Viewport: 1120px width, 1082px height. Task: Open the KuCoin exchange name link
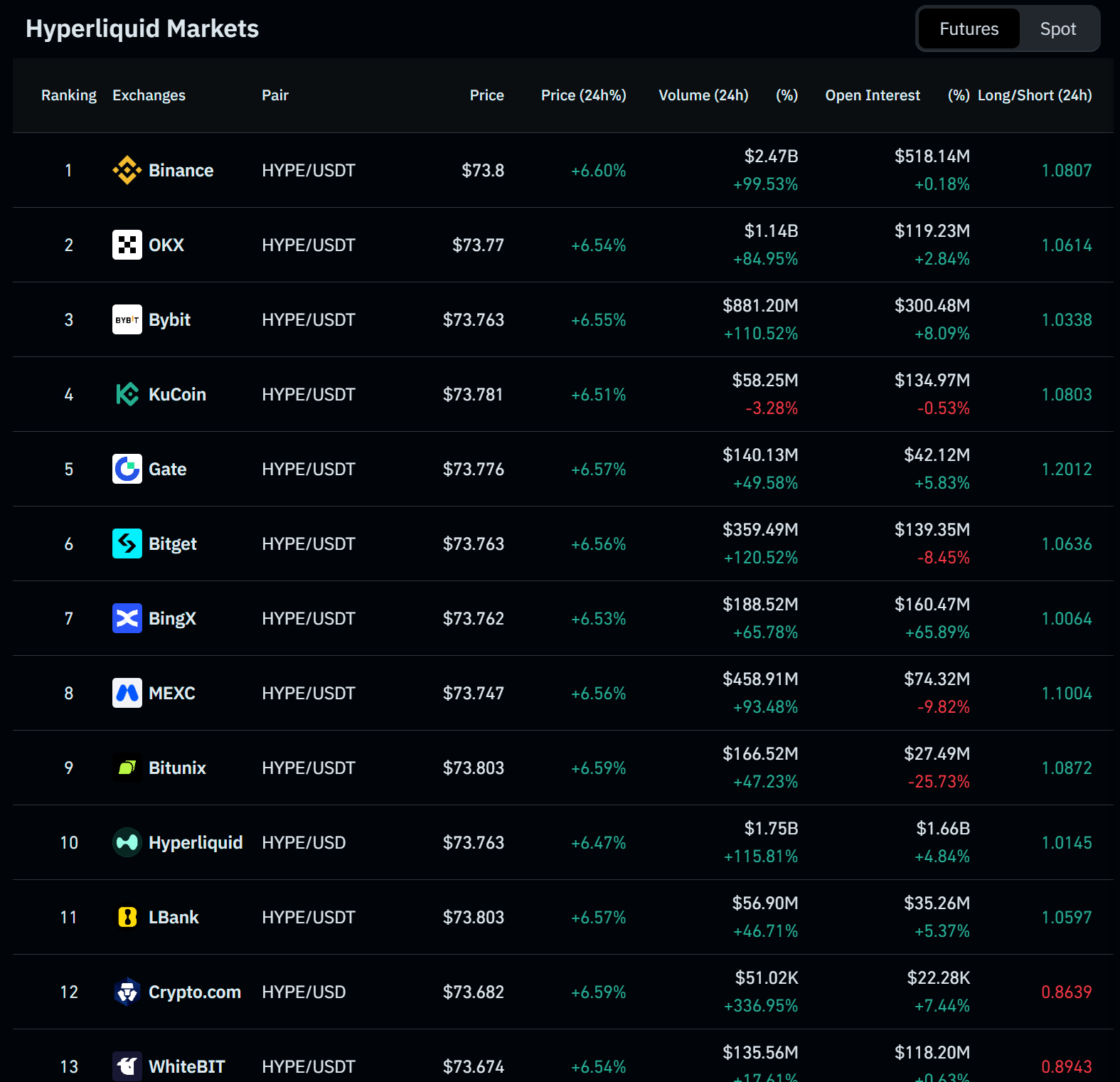point(177,394)
